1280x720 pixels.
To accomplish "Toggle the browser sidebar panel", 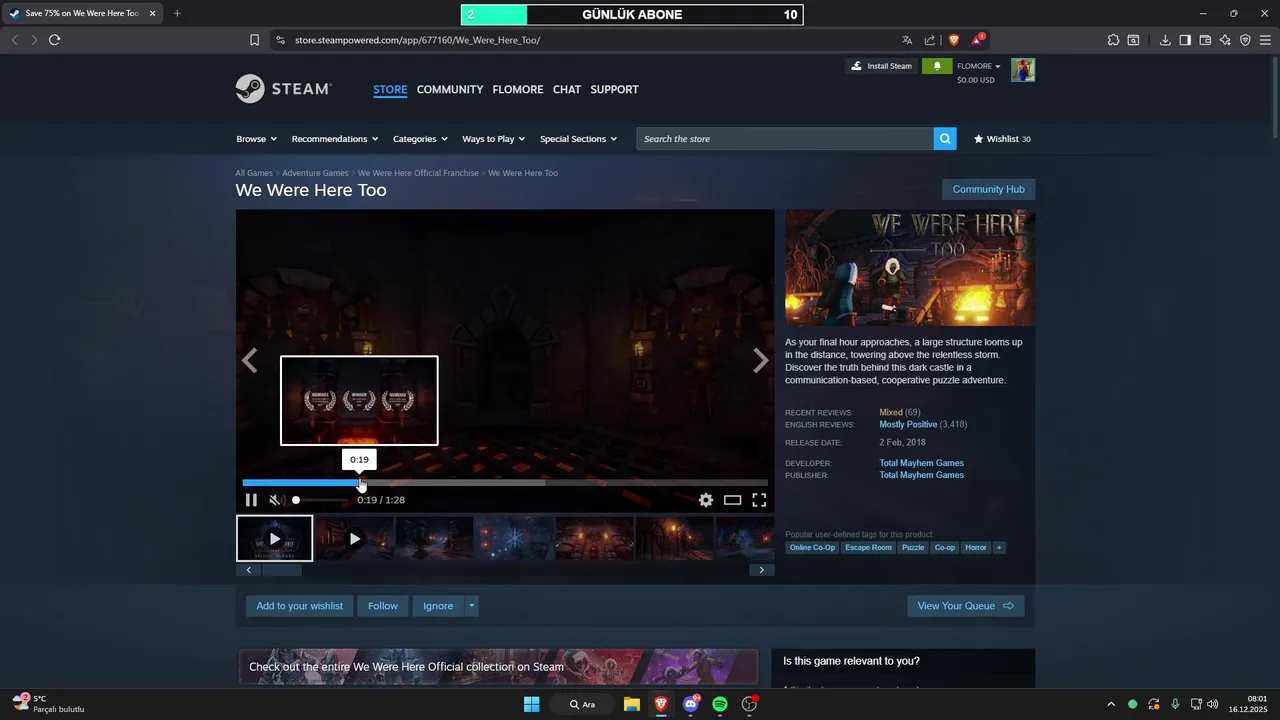I will (1185, 40).
